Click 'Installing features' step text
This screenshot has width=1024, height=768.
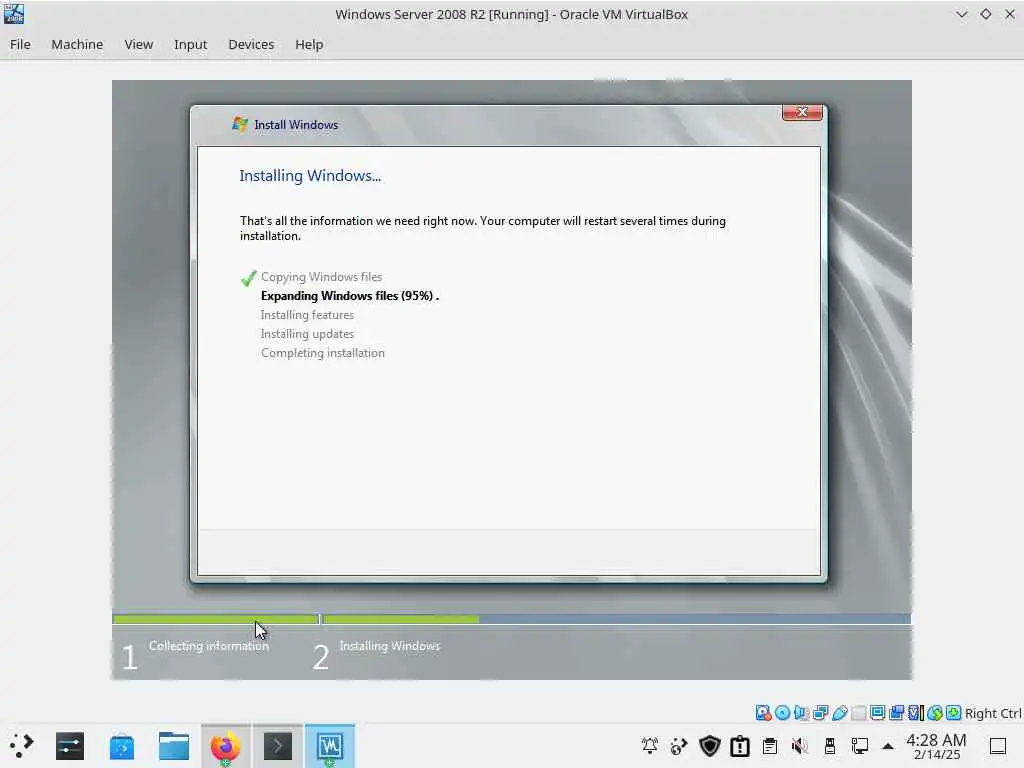point(307,315)
